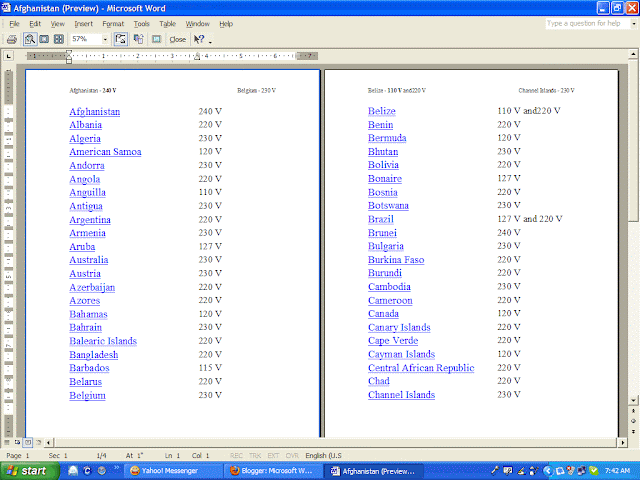The image size is (640, 480).
Task: Open the Edit menu
Action: click(x=35, y=24)
